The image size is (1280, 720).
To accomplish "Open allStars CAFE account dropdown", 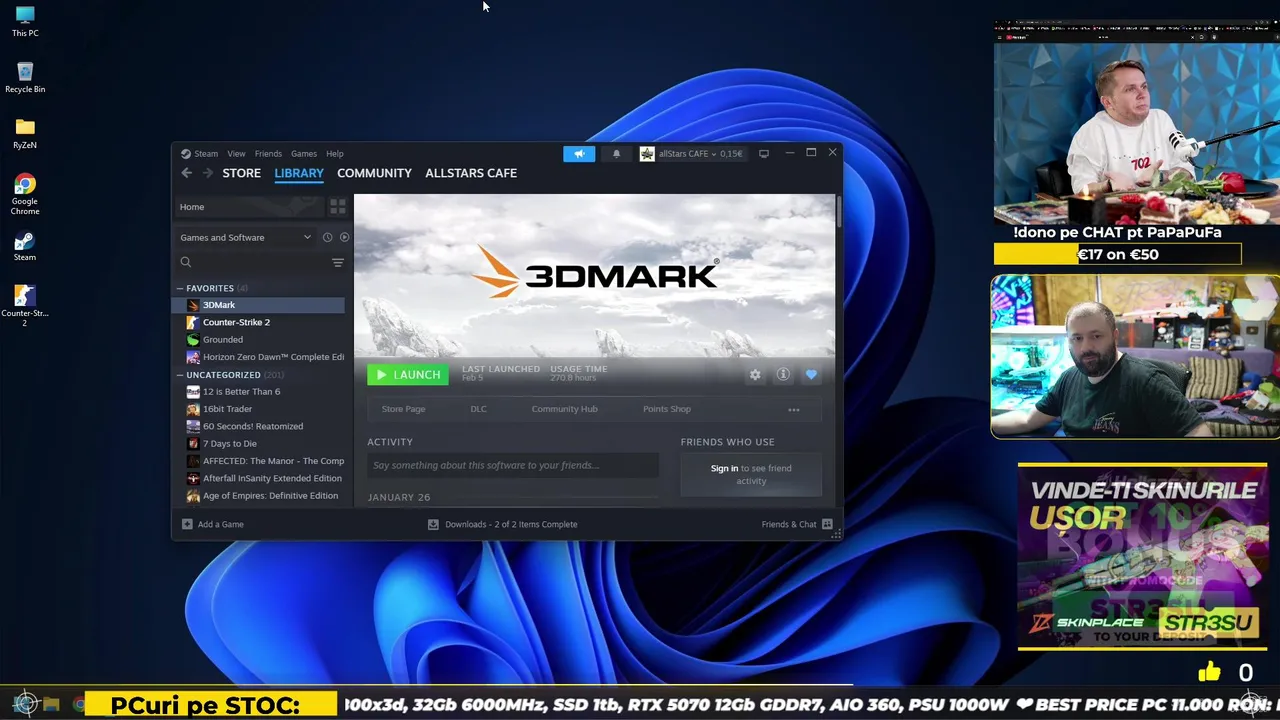I will pyautogui.click(x=691, y=154).
